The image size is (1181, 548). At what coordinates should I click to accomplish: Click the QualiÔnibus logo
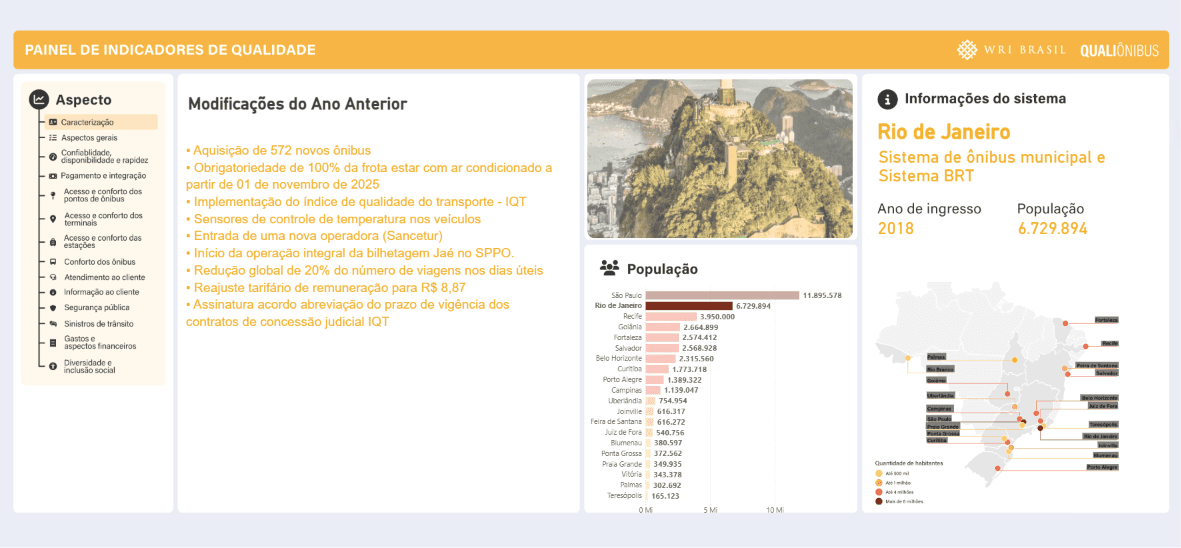(1119, 50)
